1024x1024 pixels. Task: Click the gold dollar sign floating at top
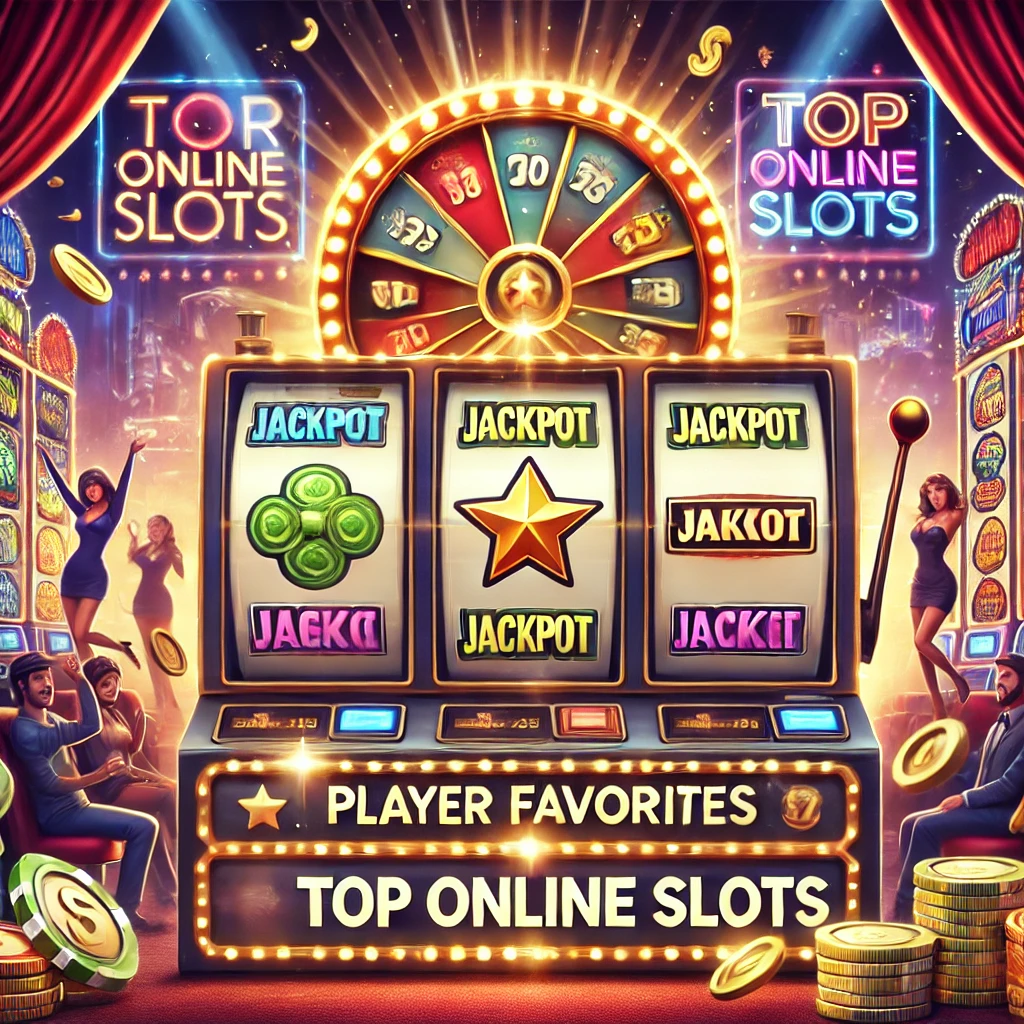coord(710,51)
